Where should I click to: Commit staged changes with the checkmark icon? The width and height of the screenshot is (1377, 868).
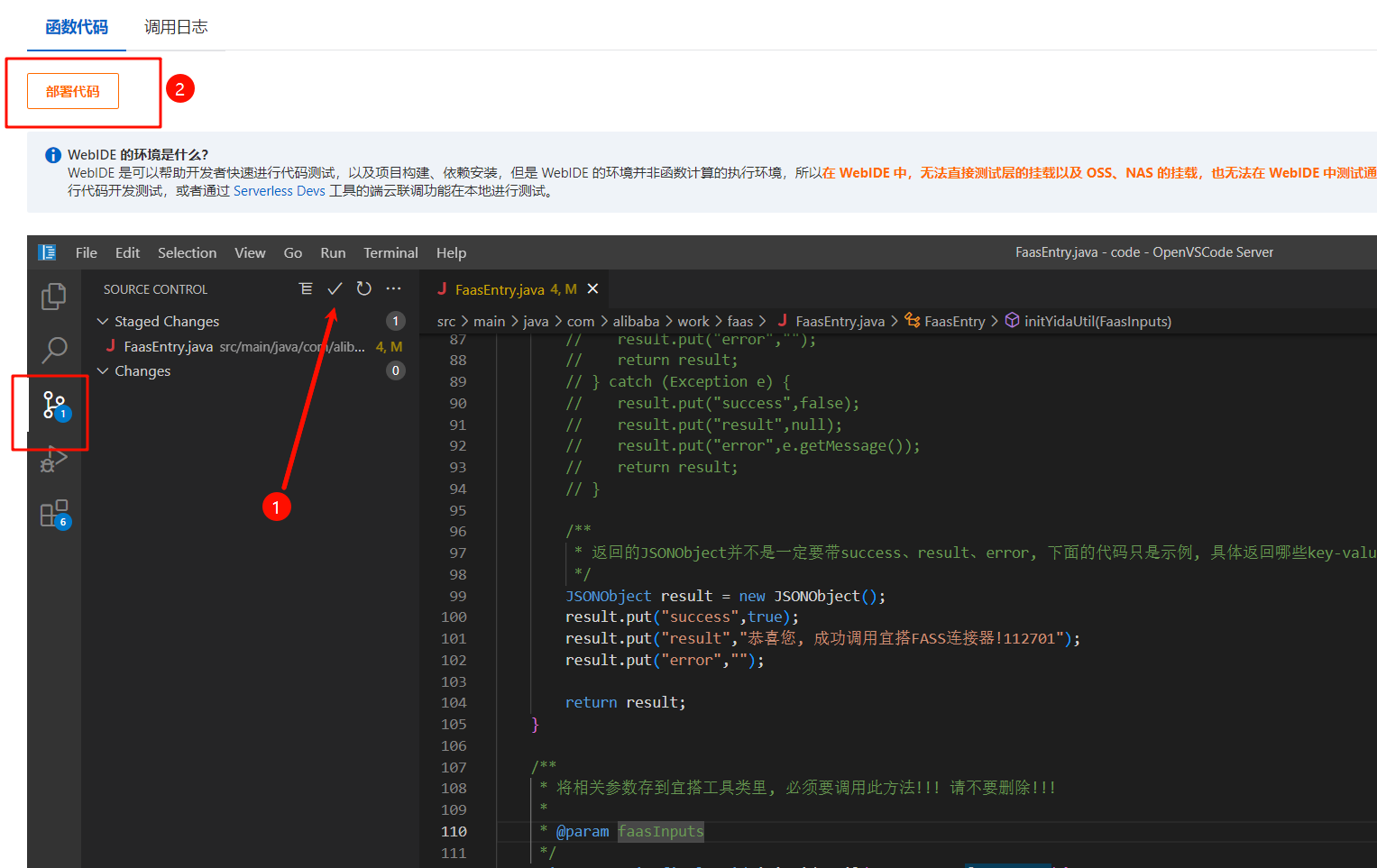point(335,288)
